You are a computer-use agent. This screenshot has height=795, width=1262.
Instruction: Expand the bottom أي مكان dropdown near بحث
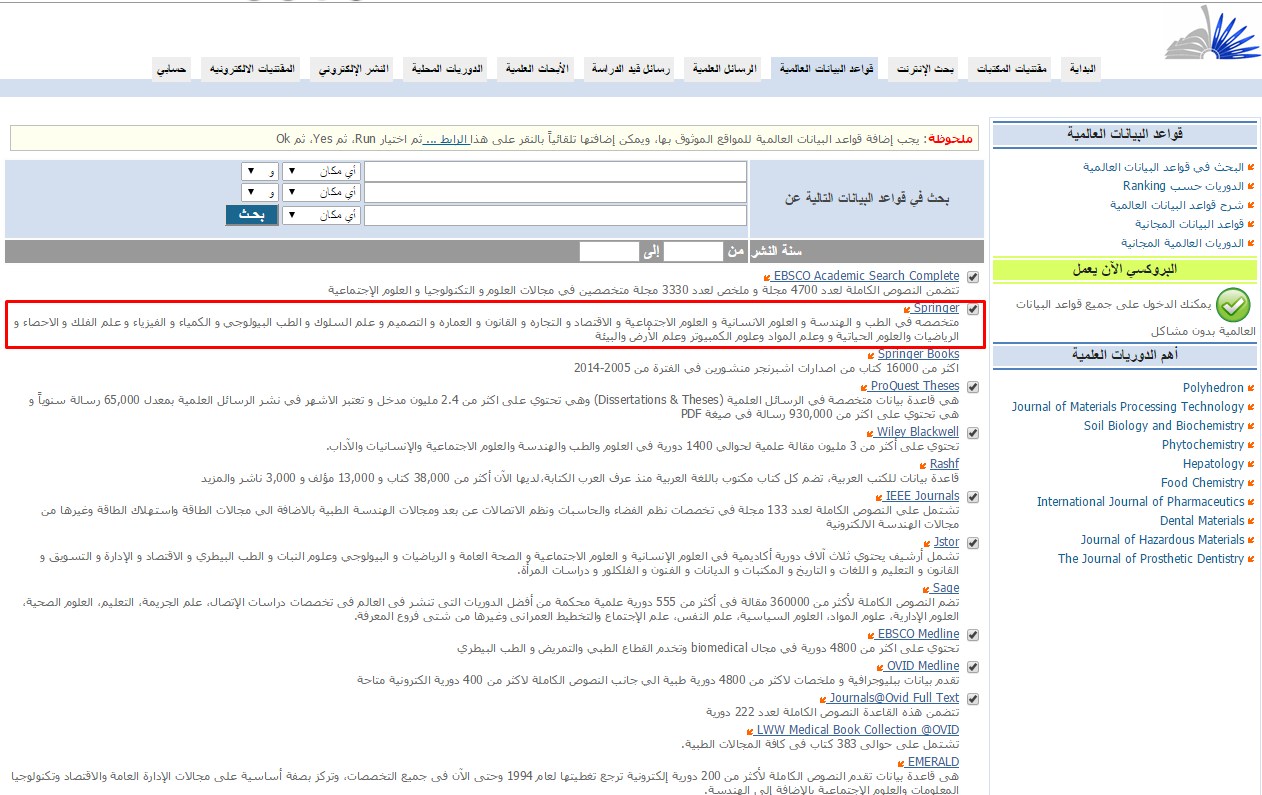pyautogui.click(x=320, y=213)
